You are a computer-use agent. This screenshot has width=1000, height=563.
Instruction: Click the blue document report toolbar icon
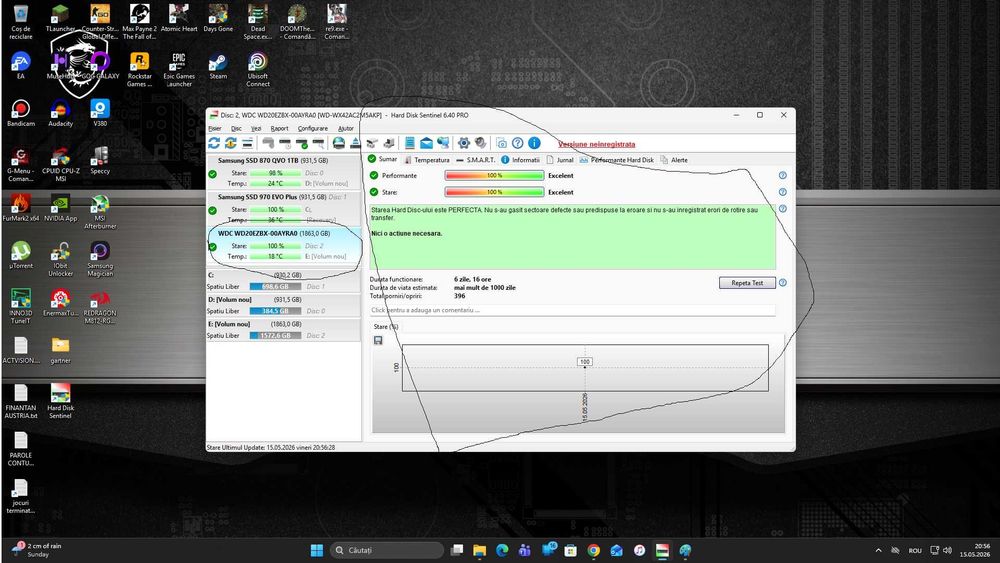pyautogui.click(x=409, y=143)
